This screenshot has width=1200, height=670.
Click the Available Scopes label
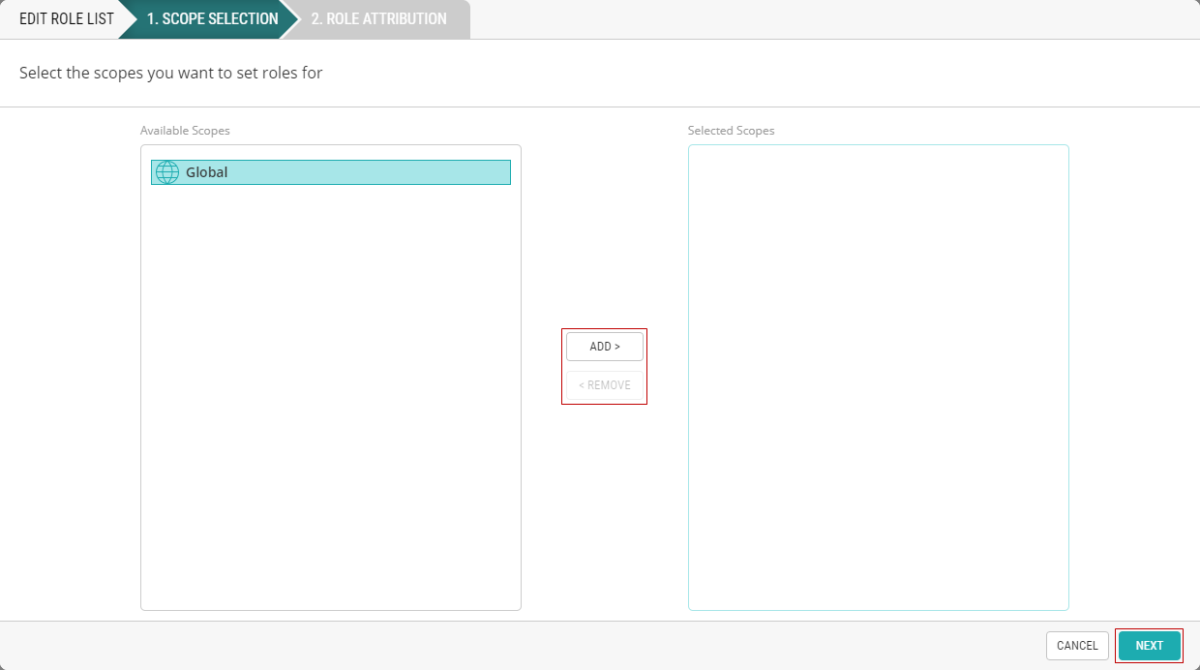click(x=185, y=131)
